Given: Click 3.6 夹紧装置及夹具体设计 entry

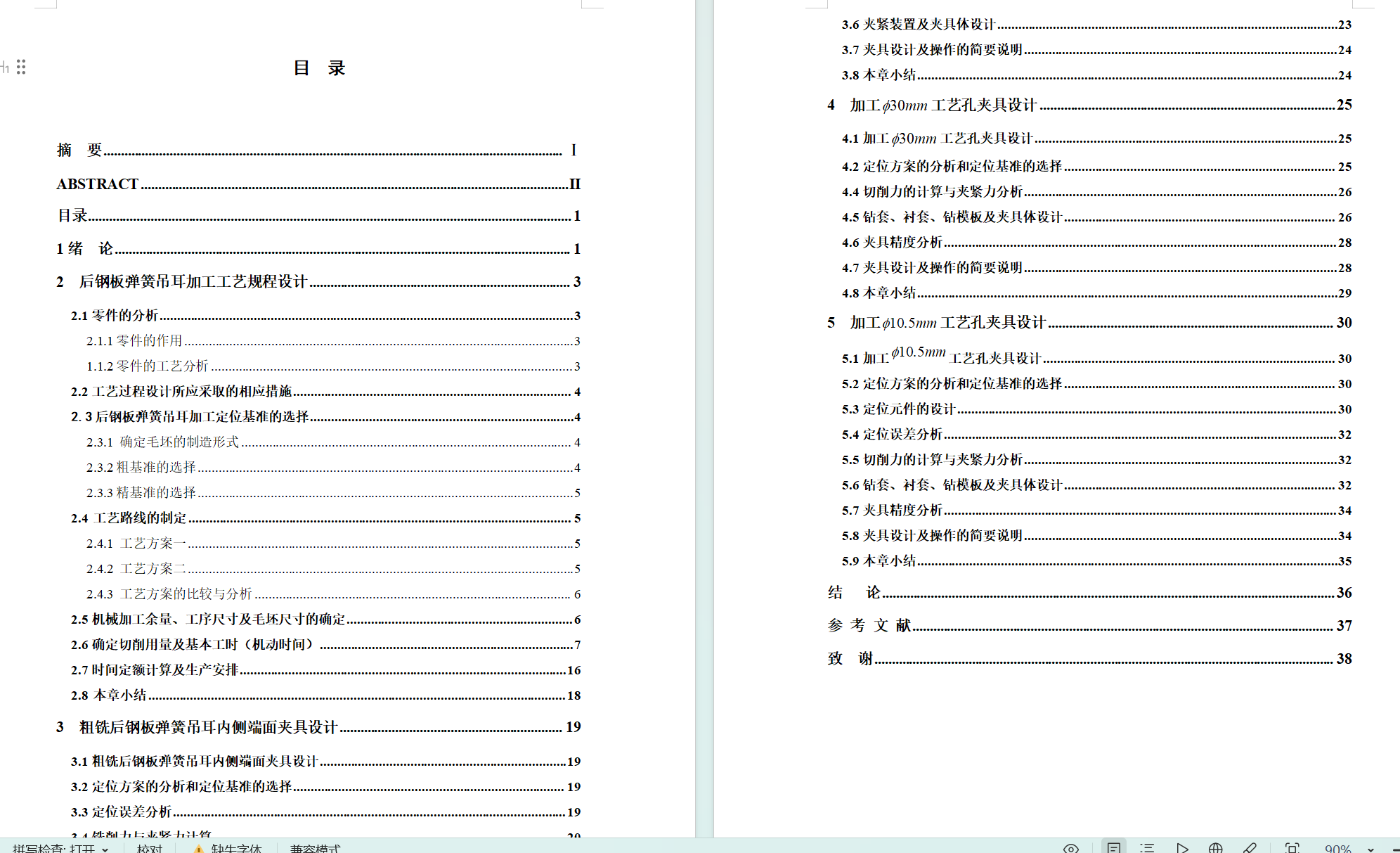Looking at the screenshot, I should pos(1096,24).
